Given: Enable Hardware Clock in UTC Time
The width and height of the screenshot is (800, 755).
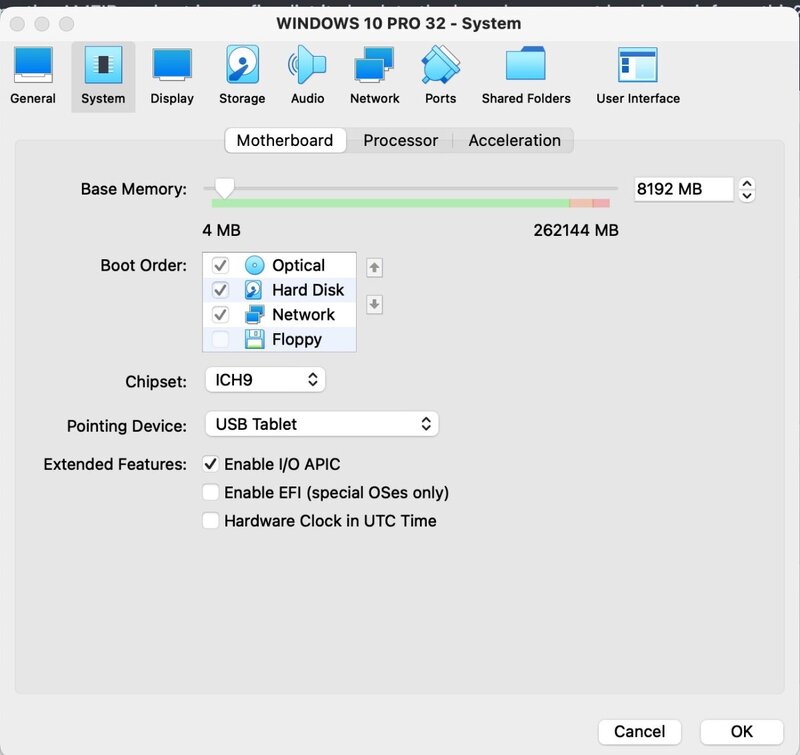Looking at the screenshot, I should [211, 521].
